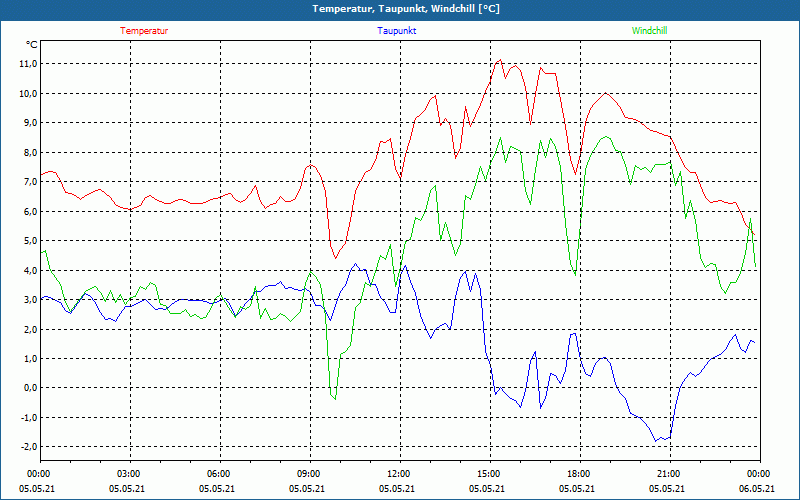Click the "09:00" time label
This screenshot has width=800, height=500.
pos(307,474)
